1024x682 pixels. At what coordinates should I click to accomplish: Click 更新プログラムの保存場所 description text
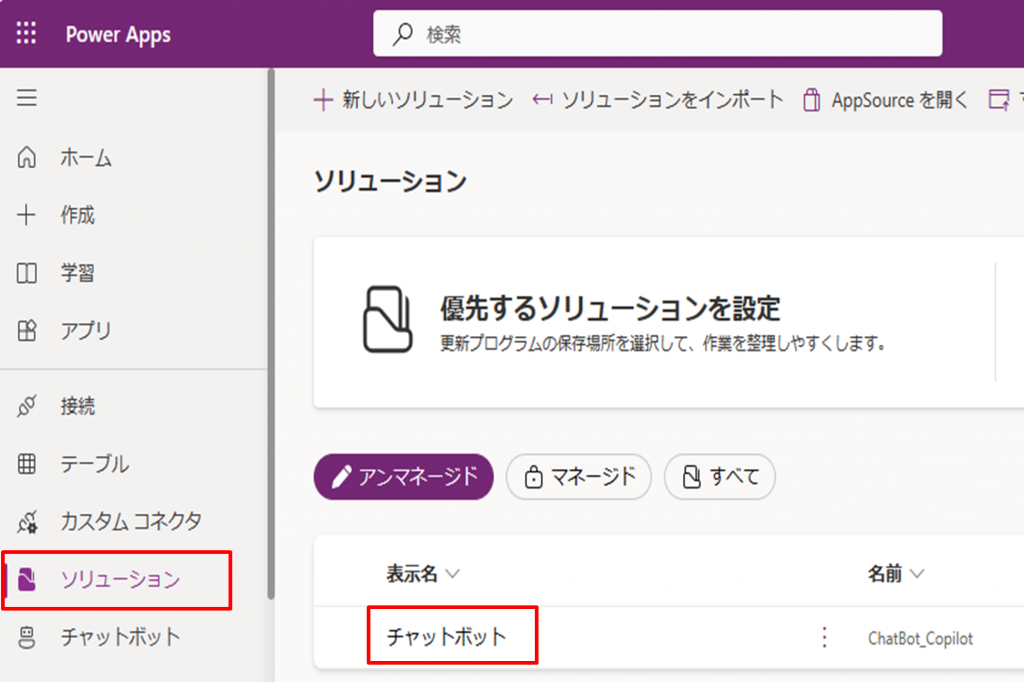pyautogui.click(x=664, y=343)
